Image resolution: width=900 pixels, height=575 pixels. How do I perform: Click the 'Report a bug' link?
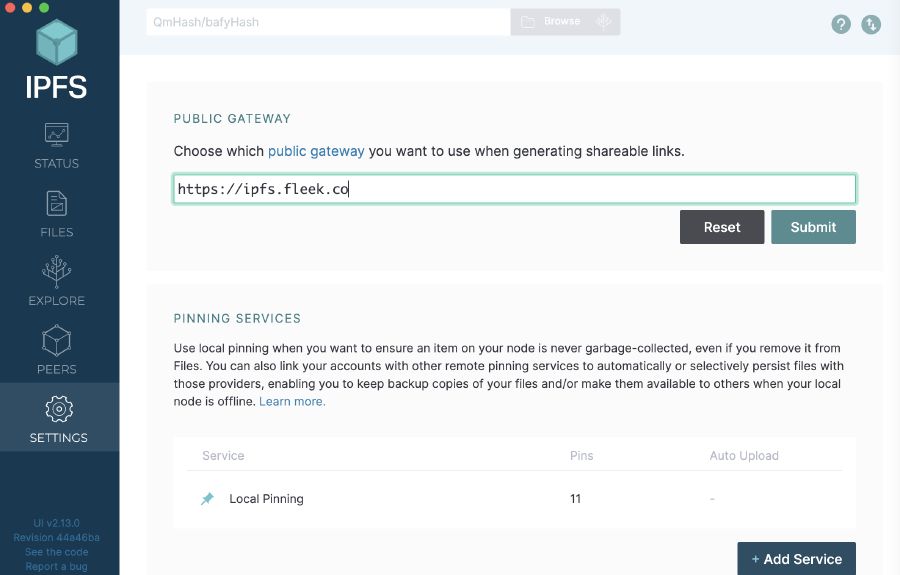[57, 567]
